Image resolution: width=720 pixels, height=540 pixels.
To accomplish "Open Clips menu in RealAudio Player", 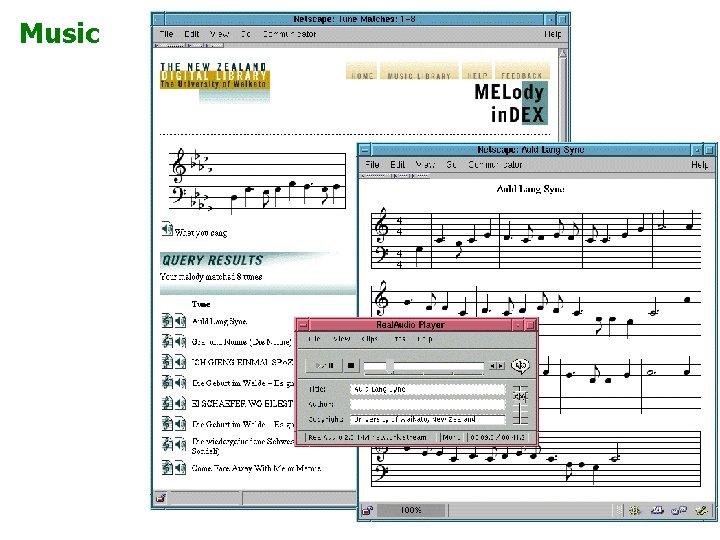I will 369,339.
